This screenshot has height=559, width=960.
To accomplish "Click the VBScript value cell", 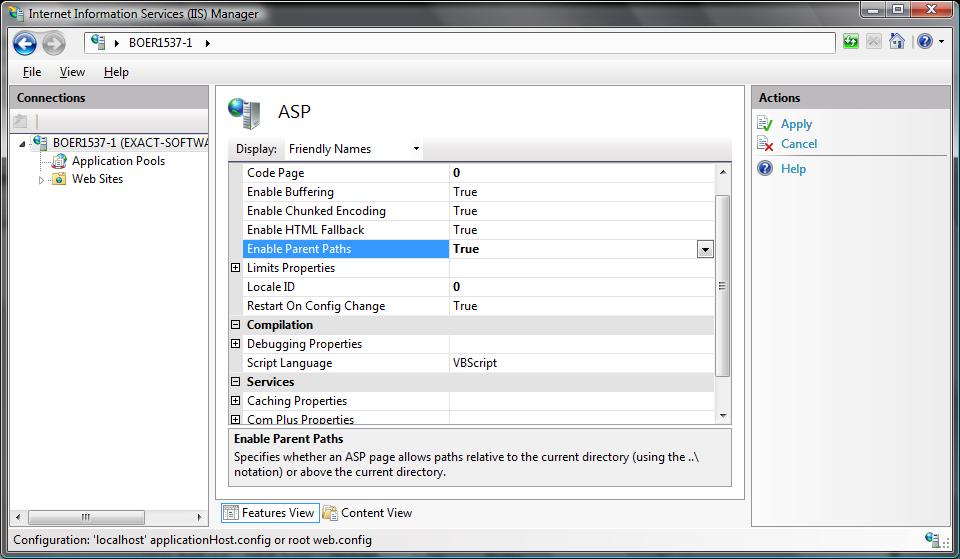I will (582, 362).
